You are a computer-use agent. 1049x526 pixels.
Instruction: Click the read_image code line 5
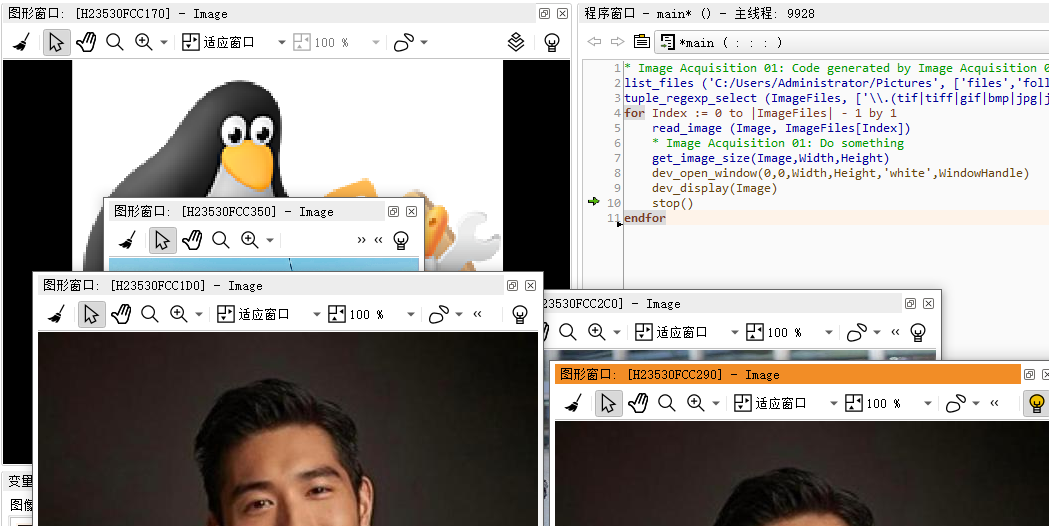781,128
